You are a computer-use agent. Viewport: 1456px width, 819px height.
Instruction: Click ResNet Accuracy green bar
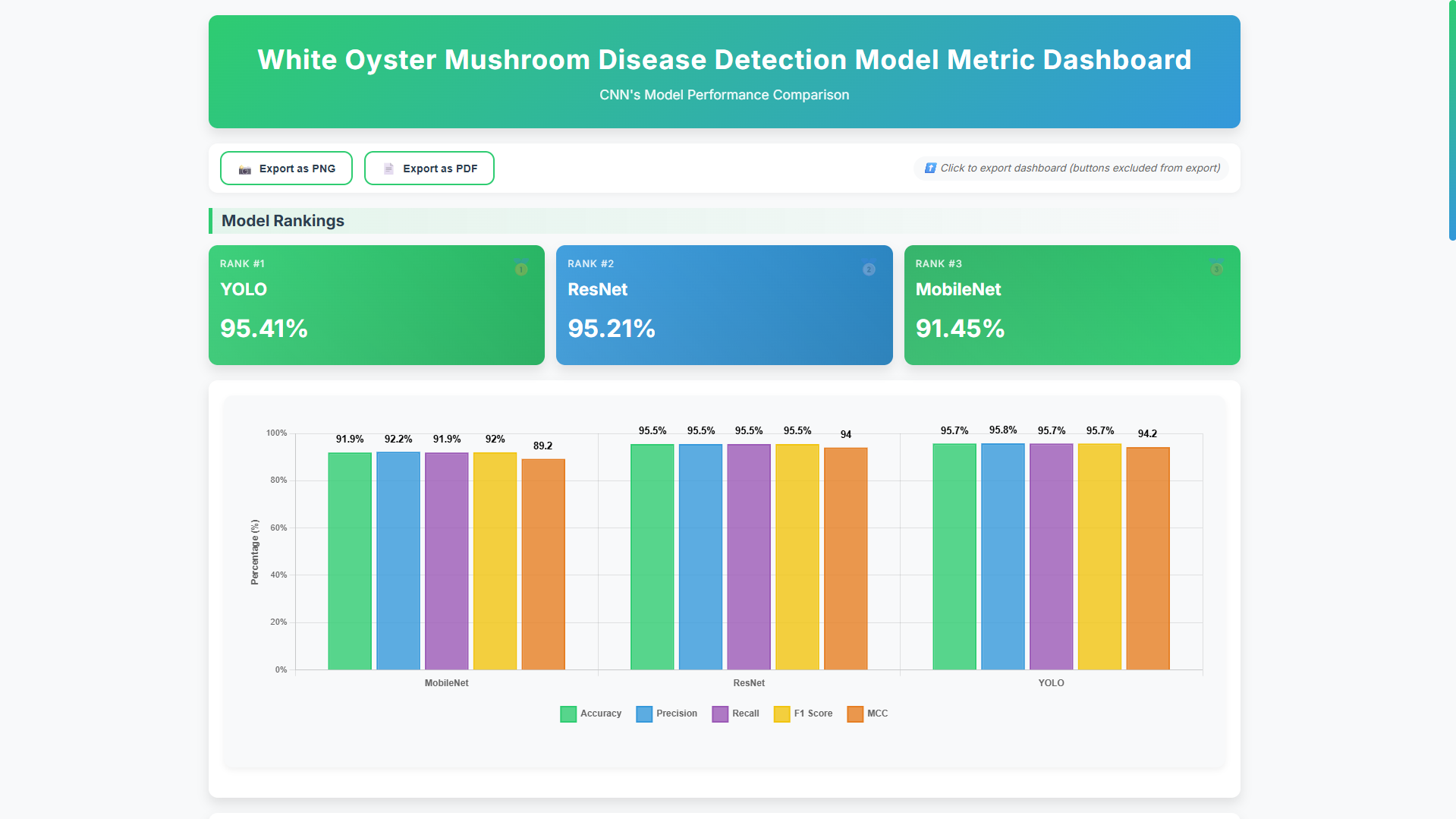[653, 557]
